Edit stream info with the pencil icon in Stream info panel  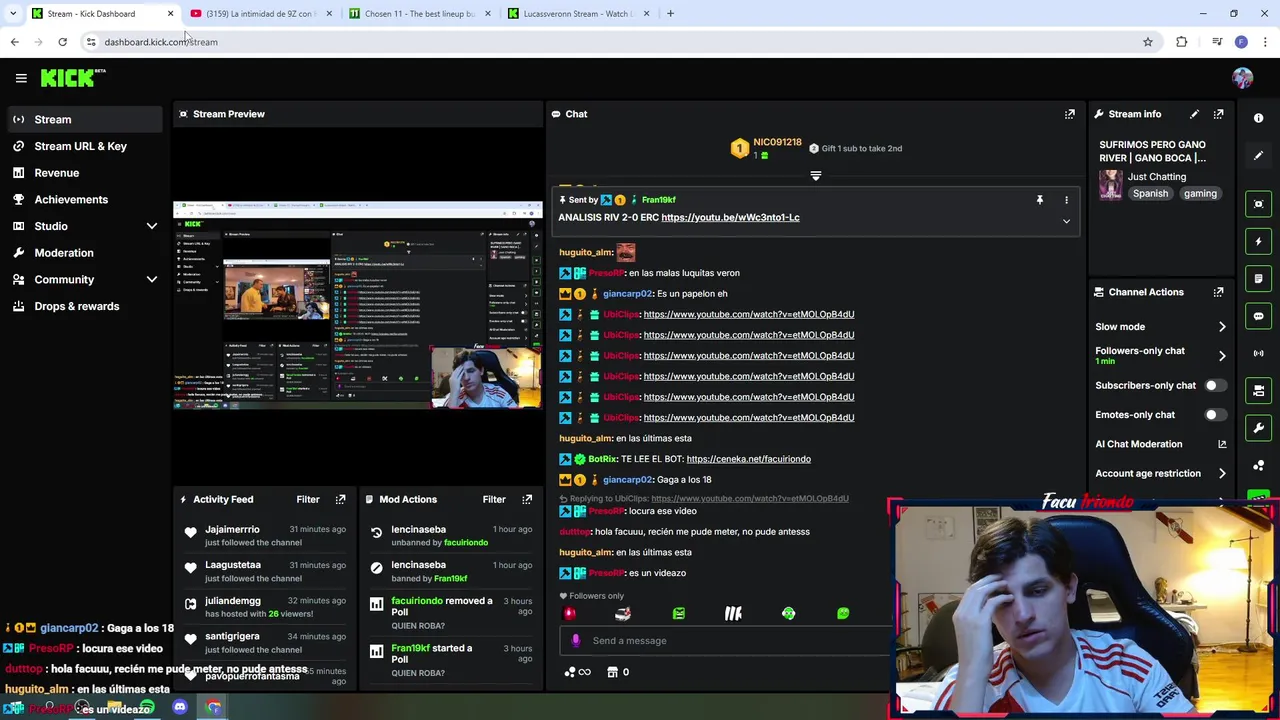coord(1194,114)
